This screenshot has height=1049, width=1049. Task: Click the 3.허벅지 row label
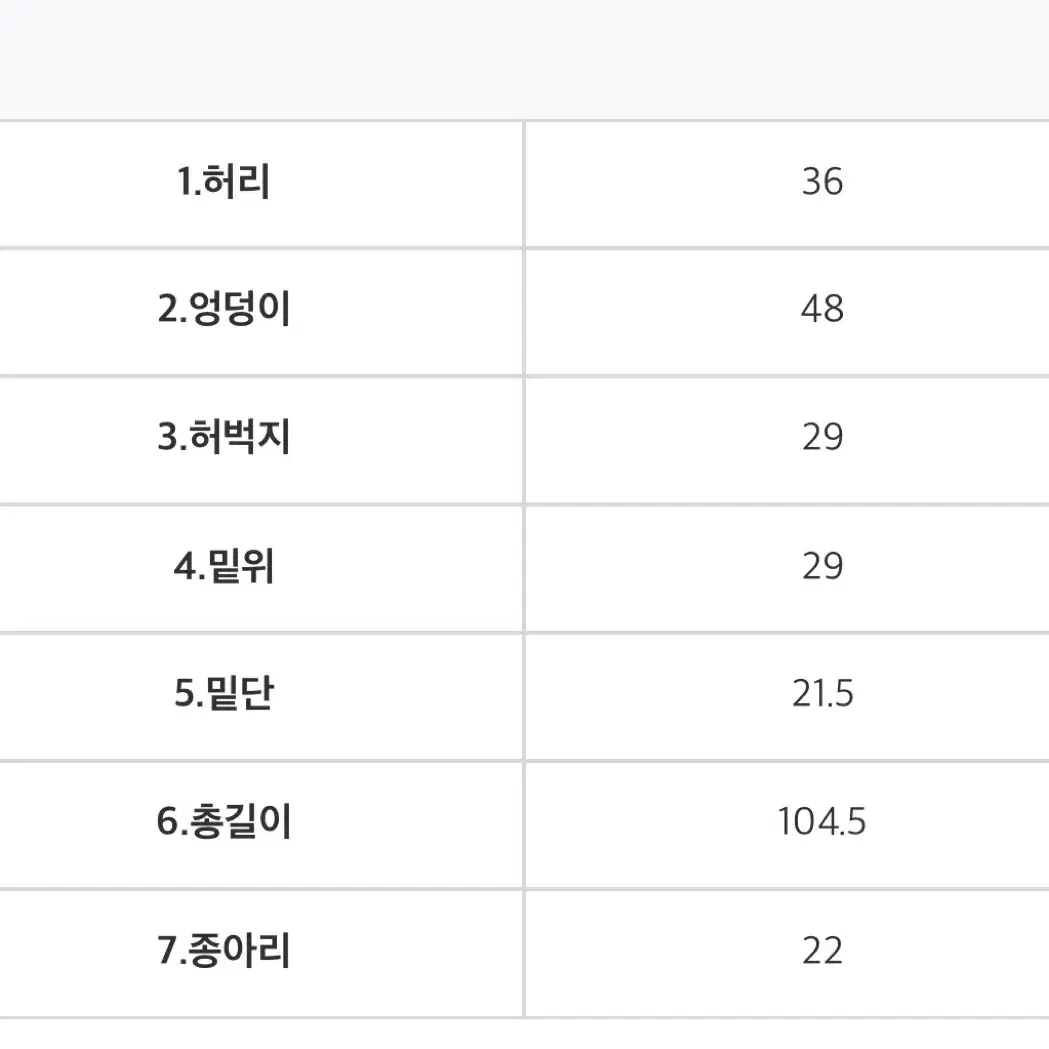(x=223, y=437)
